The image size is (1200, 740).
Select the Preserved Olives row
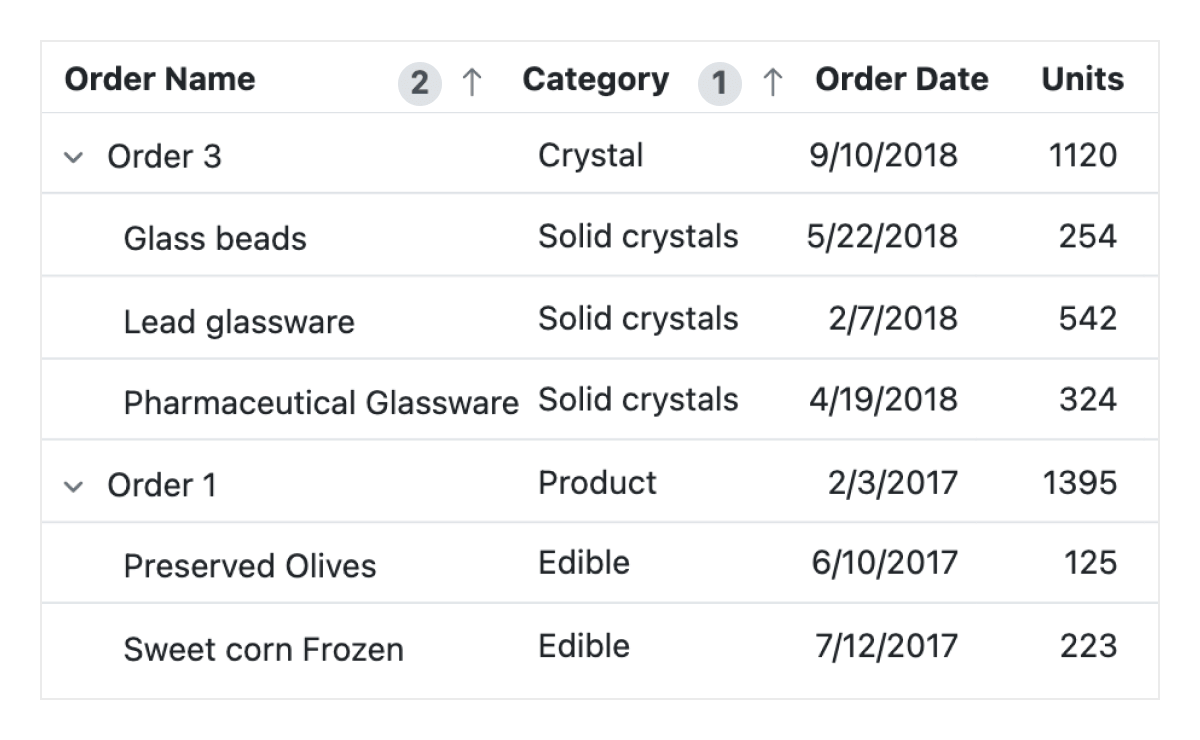click(250, 565)
